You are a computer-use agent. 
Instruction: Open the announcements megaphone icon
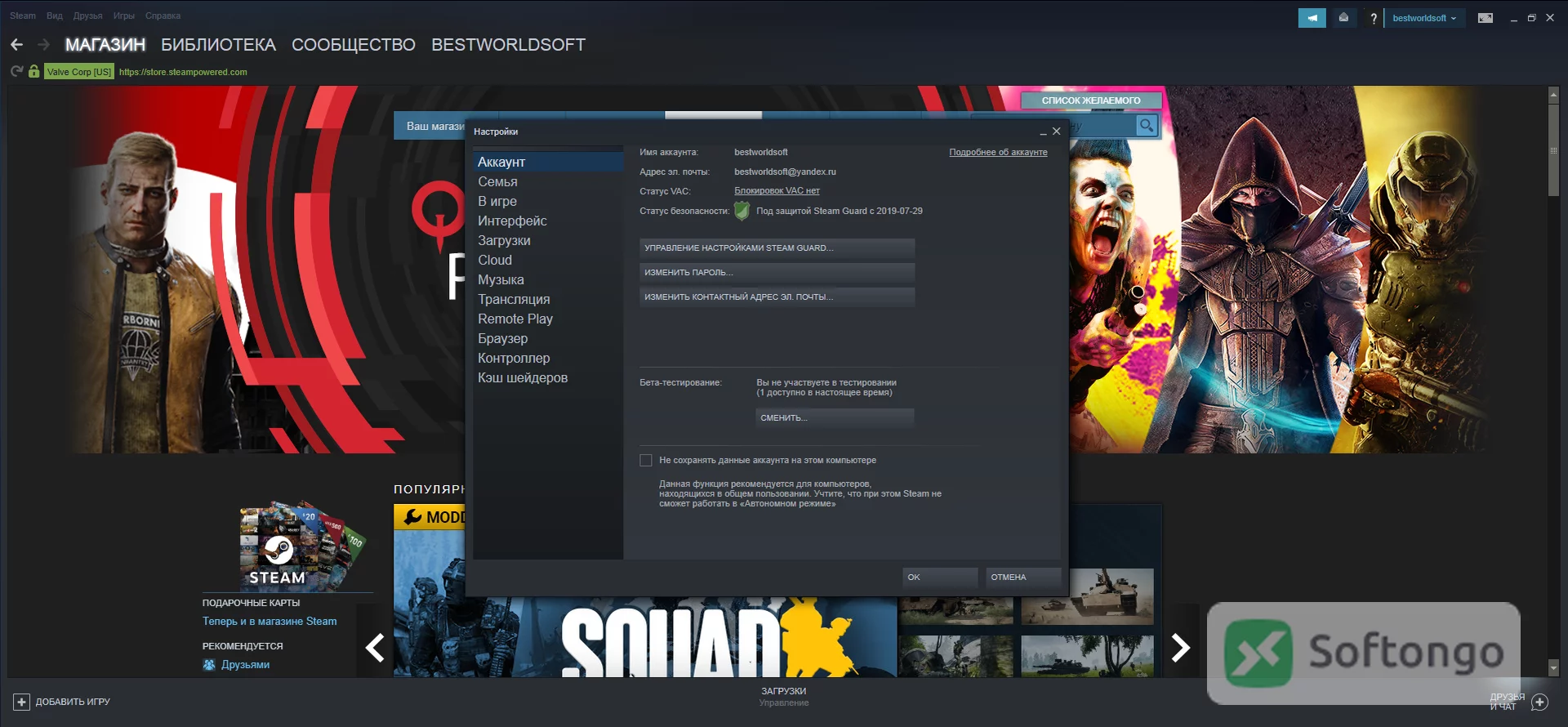point(1312,18)
